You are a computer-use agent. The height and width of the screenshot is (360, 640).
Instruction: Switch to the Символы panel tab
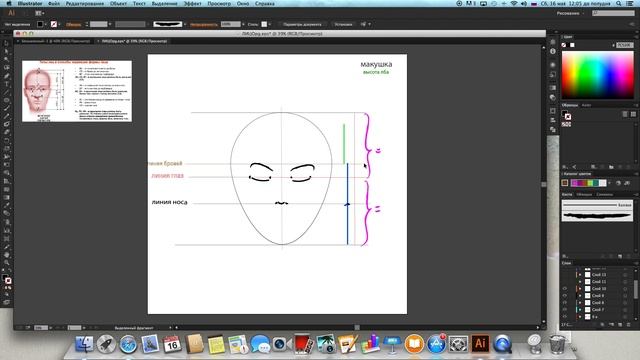(x=604, y=194)
